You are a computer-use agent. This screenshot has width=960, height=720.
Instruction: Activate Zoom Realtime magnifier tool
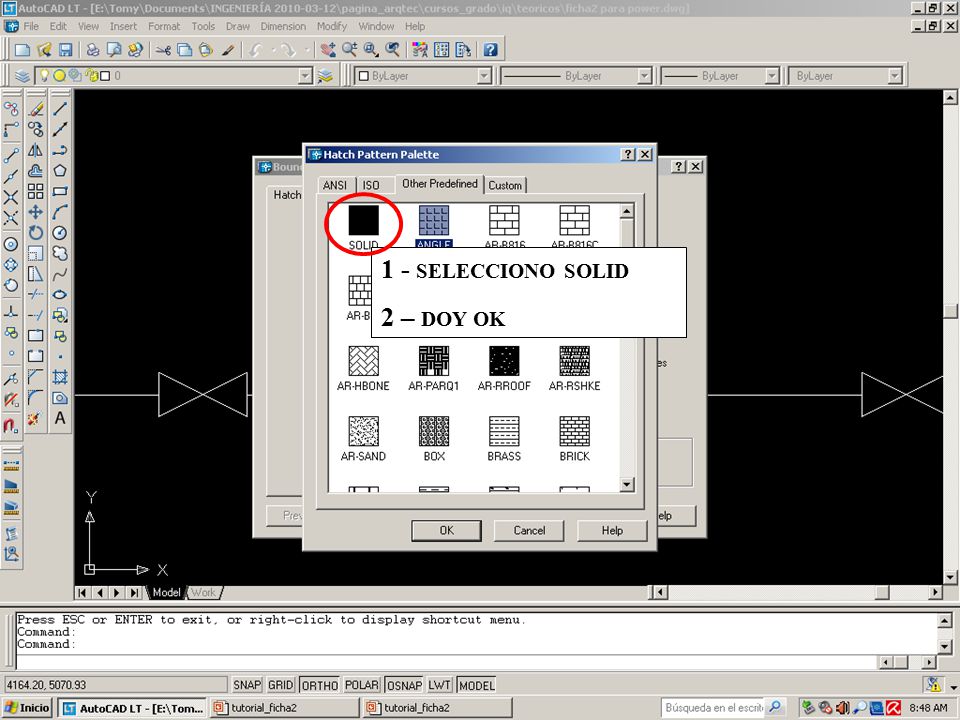350,50
